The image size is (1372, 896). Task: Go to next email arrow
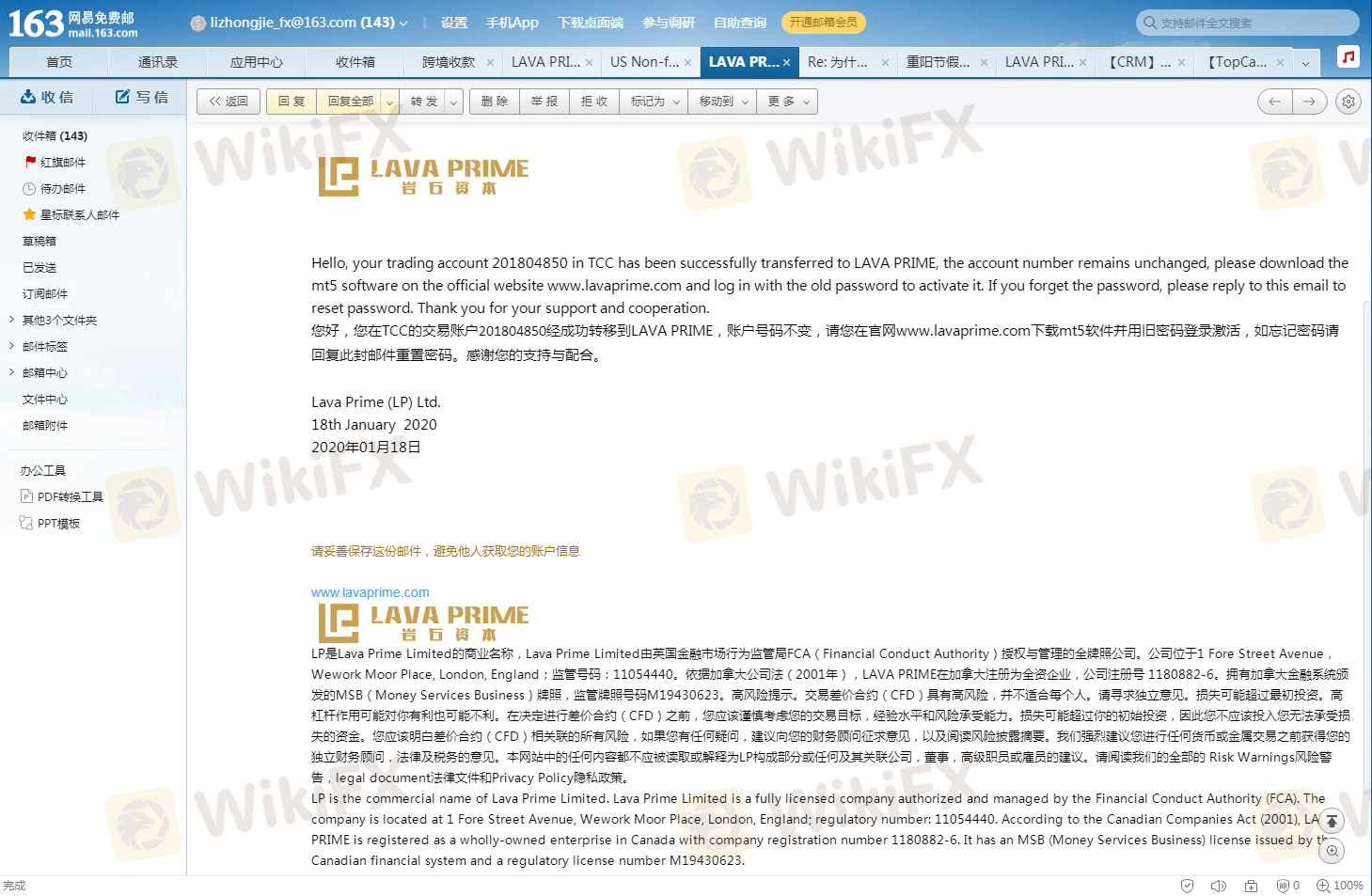pos(1310,102)
